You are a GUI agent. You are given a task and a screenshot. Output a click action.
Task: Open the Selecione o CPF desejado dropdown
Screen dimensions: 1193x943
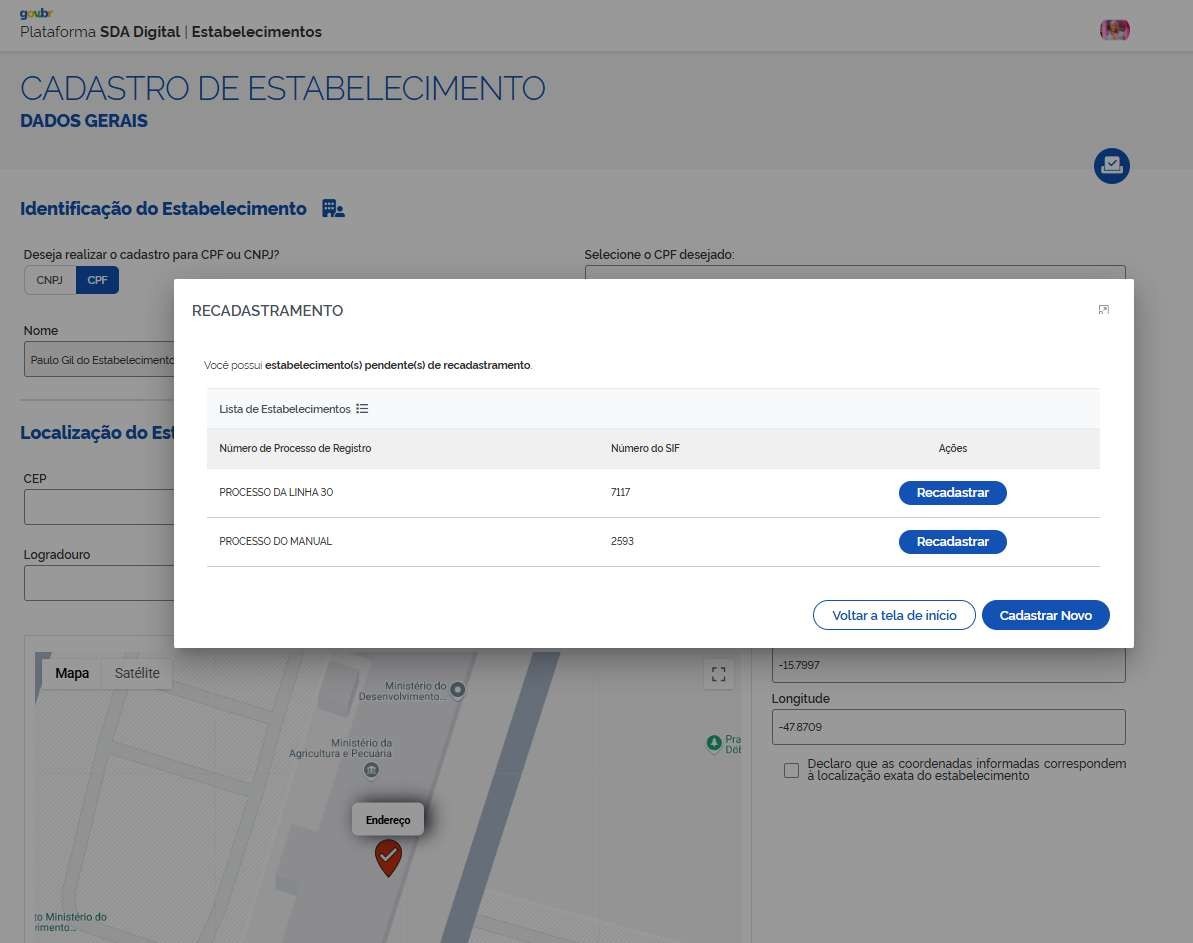tap(854, 273)
